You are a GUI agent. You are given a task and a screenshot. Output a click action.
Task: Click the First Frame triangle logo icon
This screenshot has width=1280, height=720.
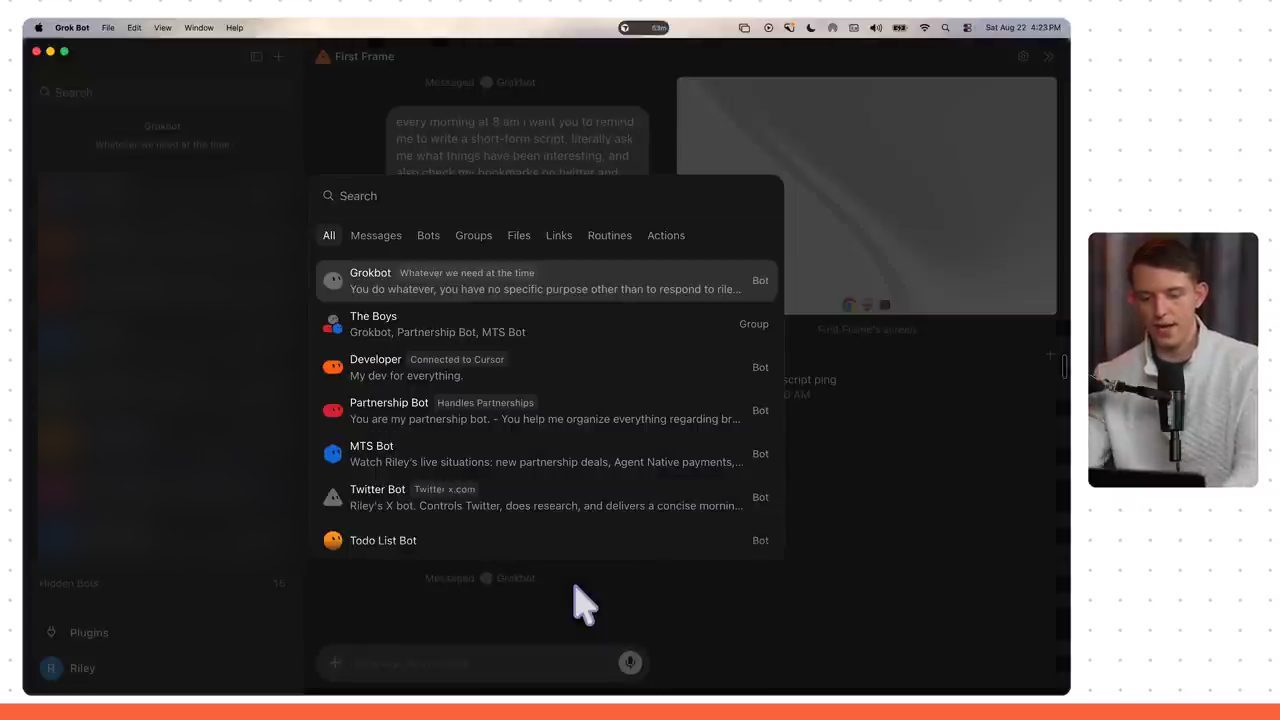(323, 57)
